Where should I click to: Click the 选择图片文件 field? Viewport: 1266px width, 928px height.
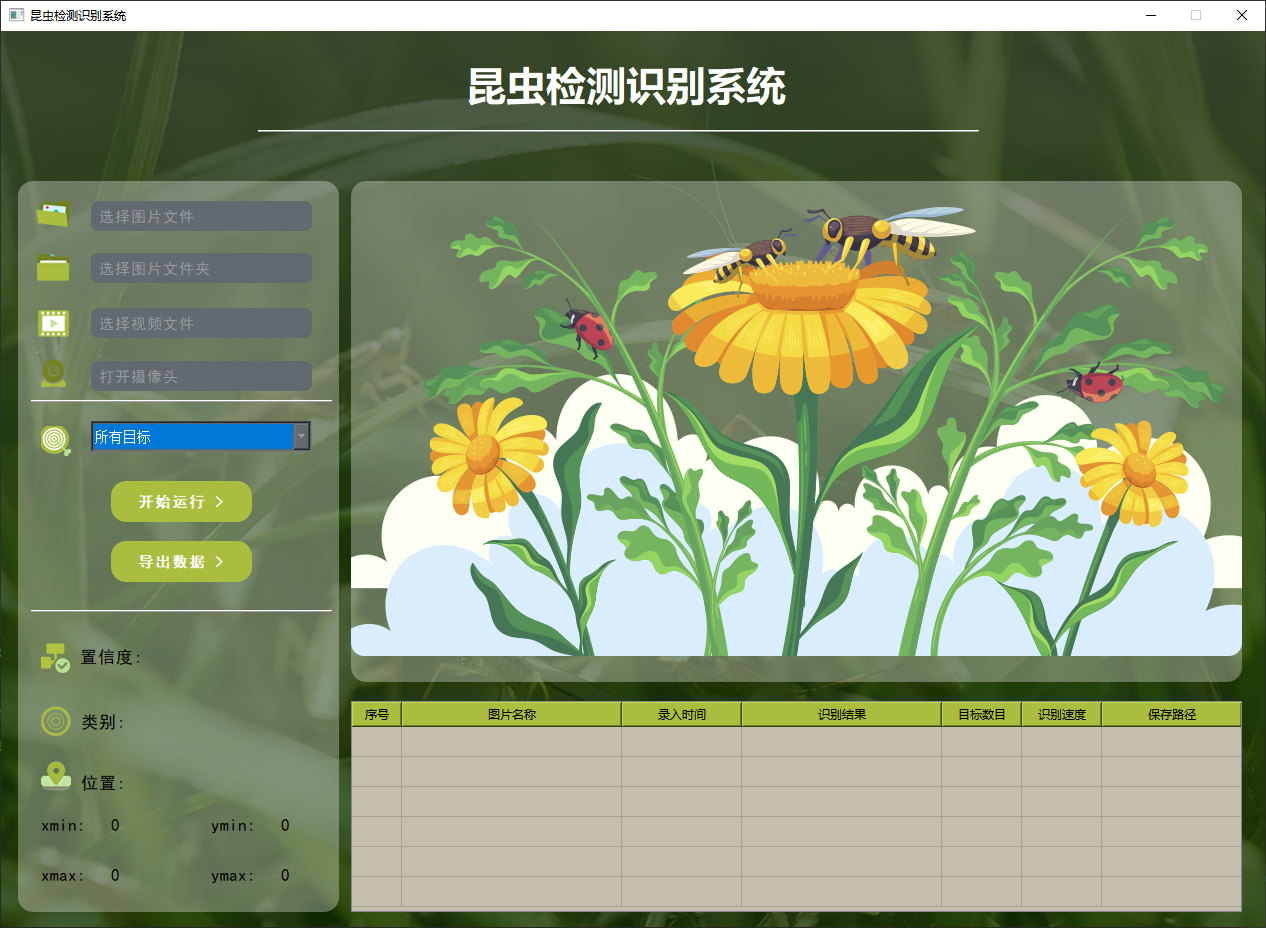(201, 216)
